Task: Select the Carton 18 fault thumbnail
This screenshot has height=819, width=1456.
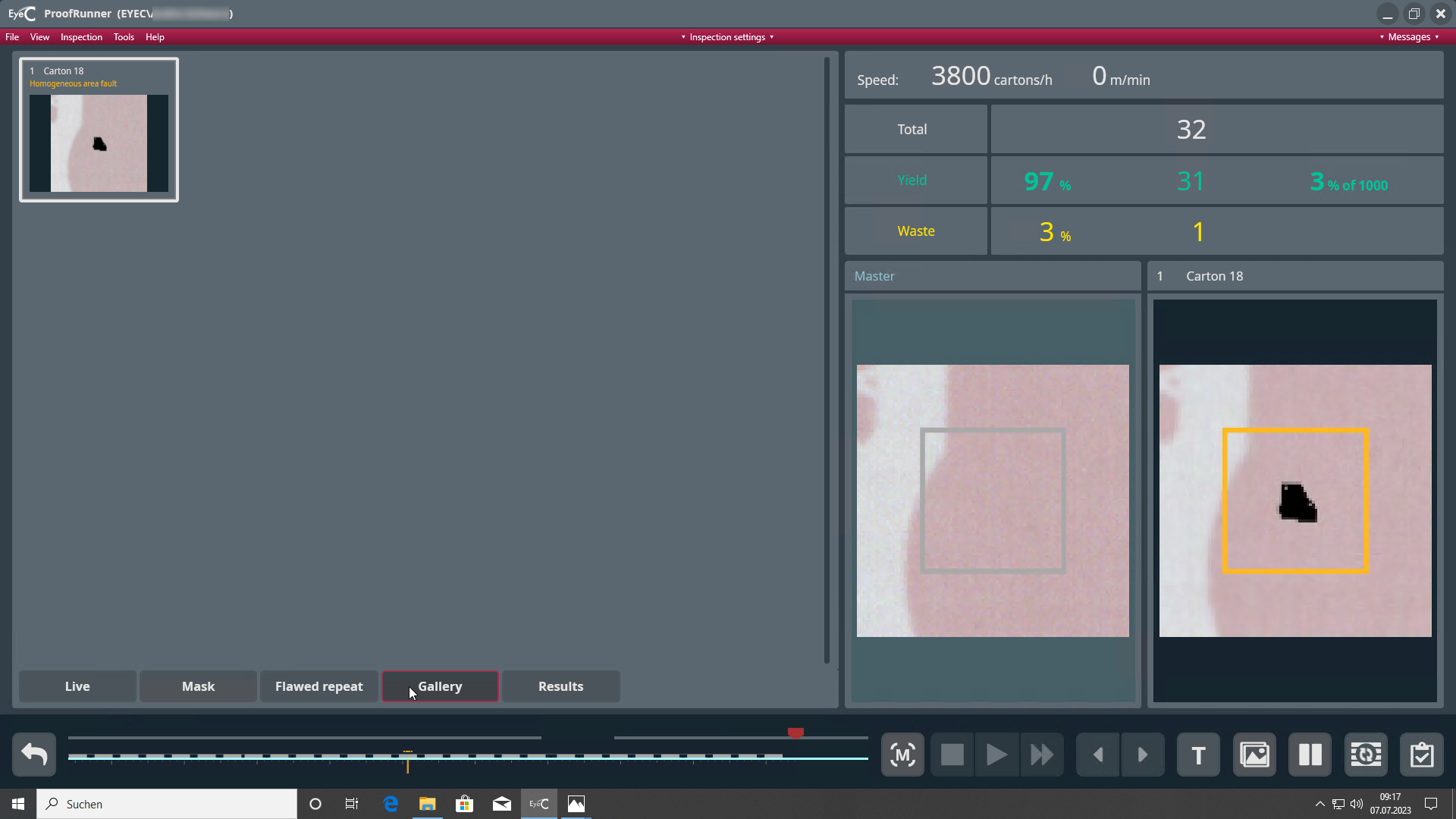Action: tap(99, 130)
